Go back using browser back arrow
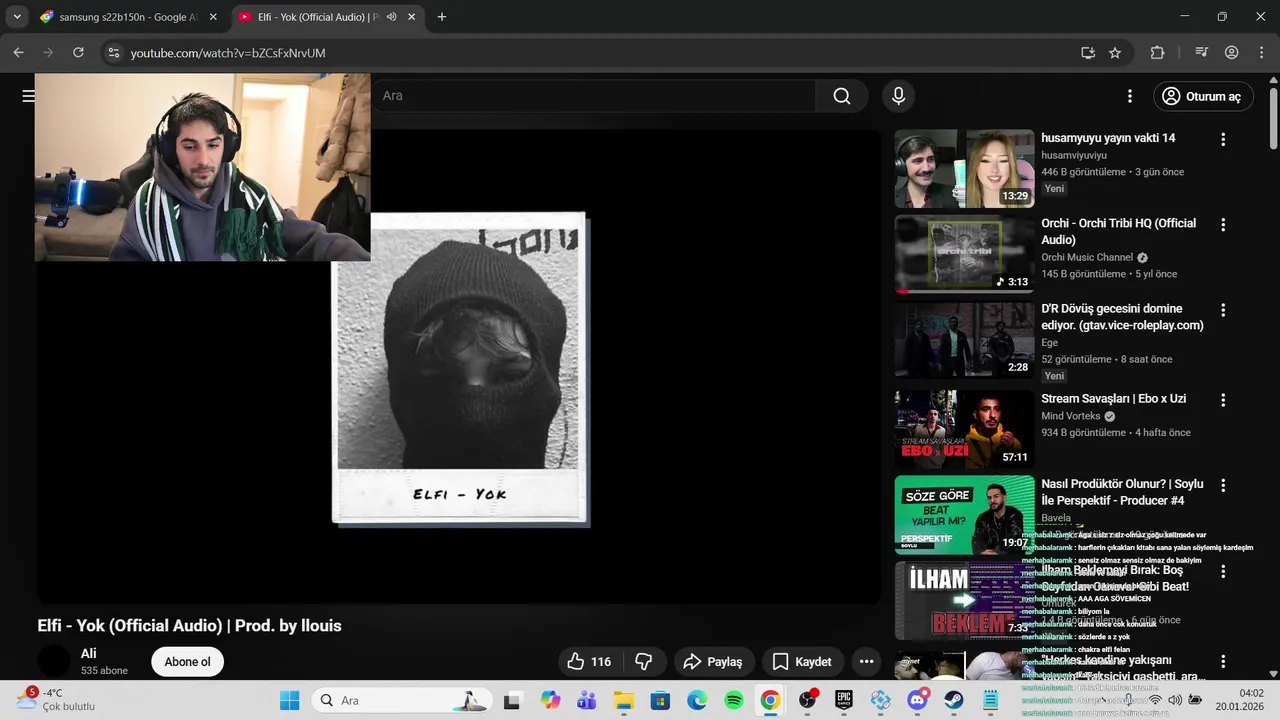This screenshot has width=1280, height=720. [x=18, y=53]
